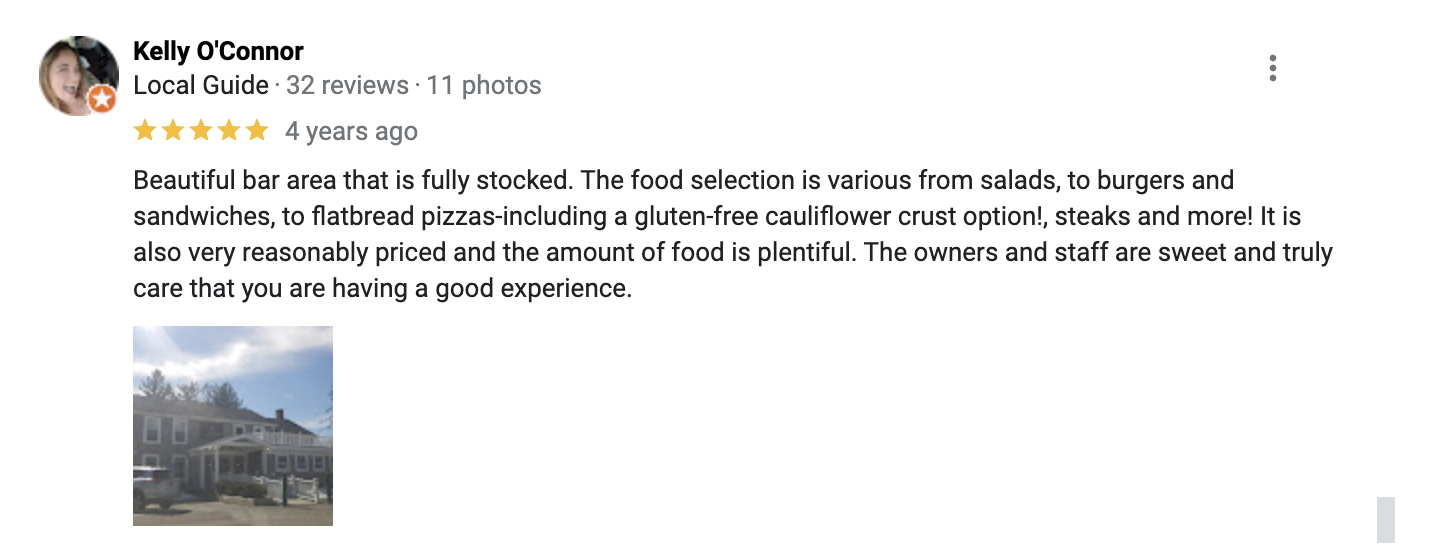Click the "4 years ago" timestamp

(x=351, y=132)
